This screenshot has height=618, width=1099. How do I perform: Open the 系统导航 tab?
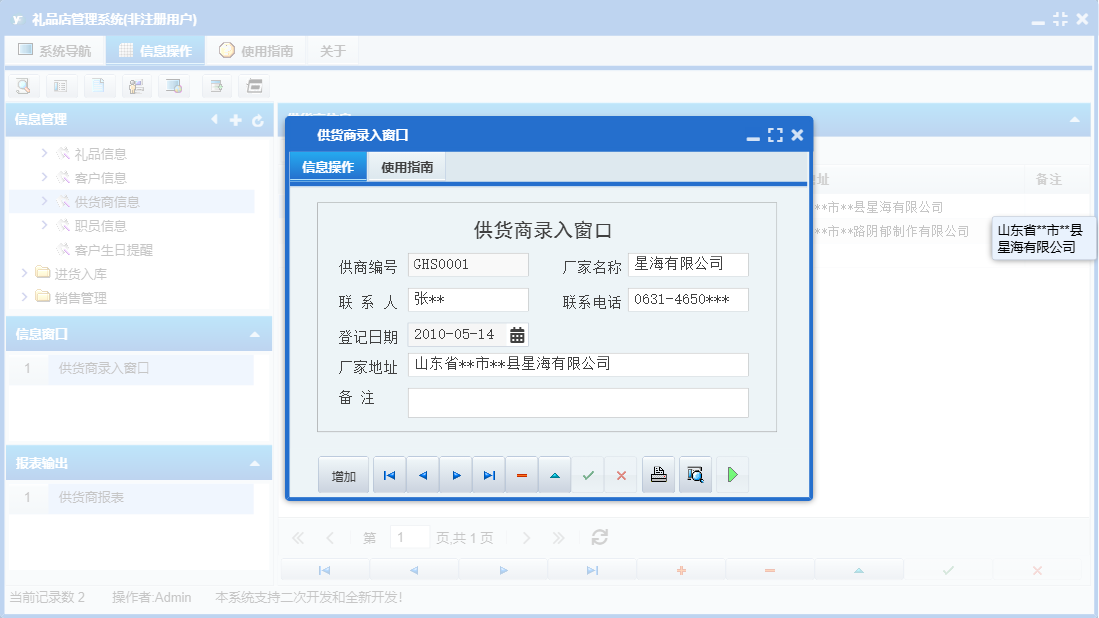click(x=55, y=50)
